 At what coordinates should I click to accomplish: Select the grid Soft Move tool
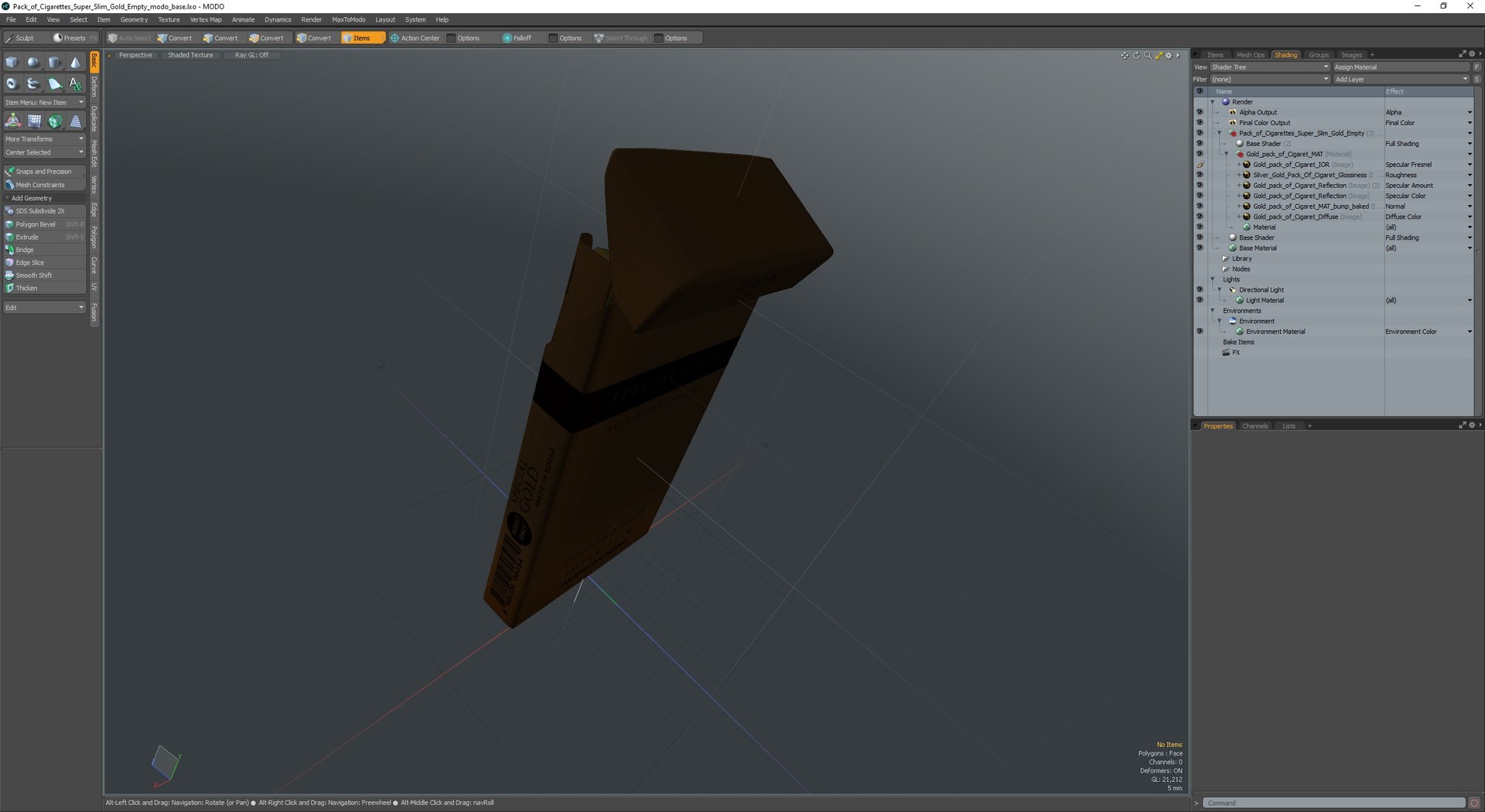(x=34, y=121)
